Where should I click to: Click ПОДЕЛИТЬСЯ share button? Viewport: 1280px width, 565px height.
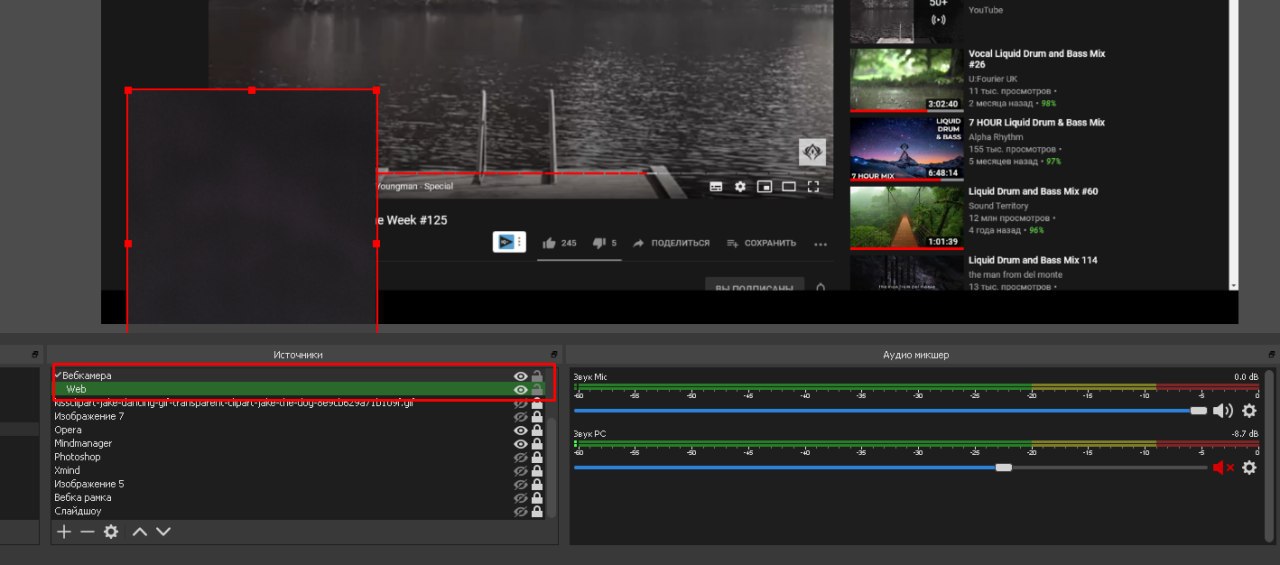[x=670, y=243]
